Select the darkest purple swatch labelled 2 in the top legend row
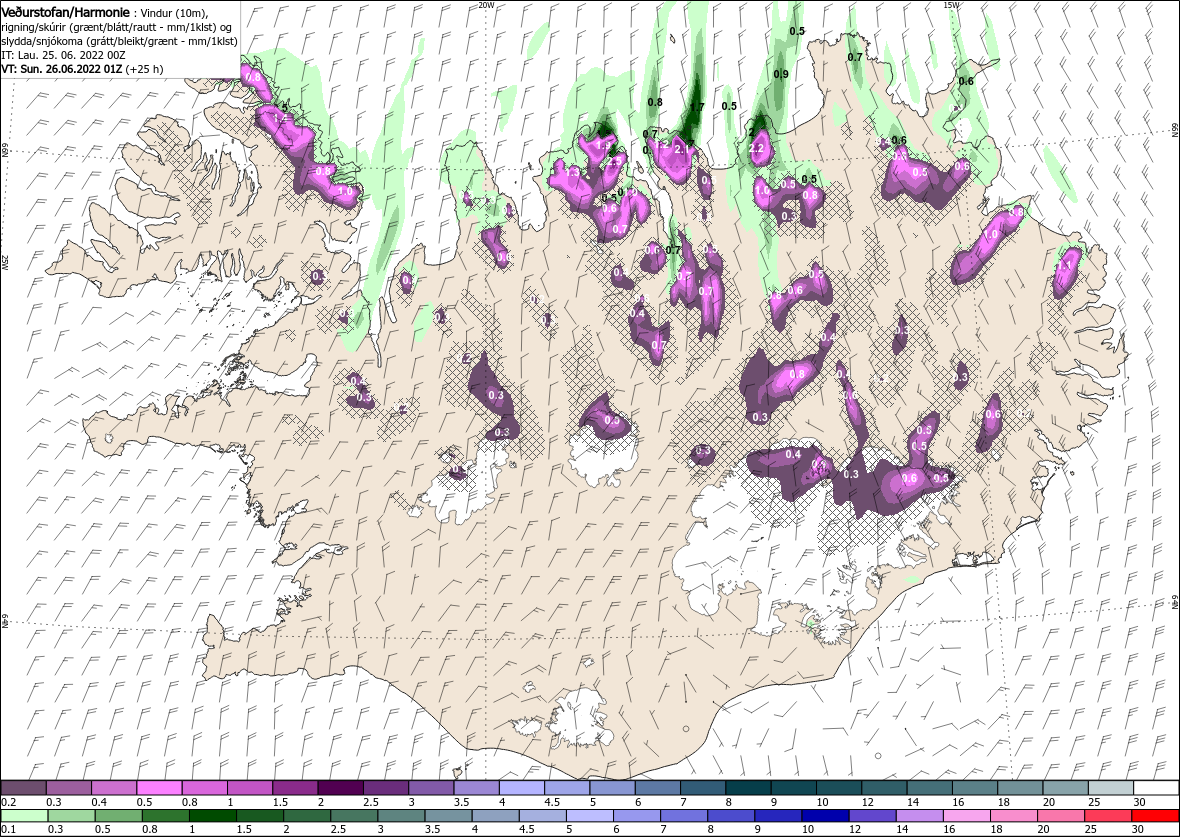 [x=340, y=787]
